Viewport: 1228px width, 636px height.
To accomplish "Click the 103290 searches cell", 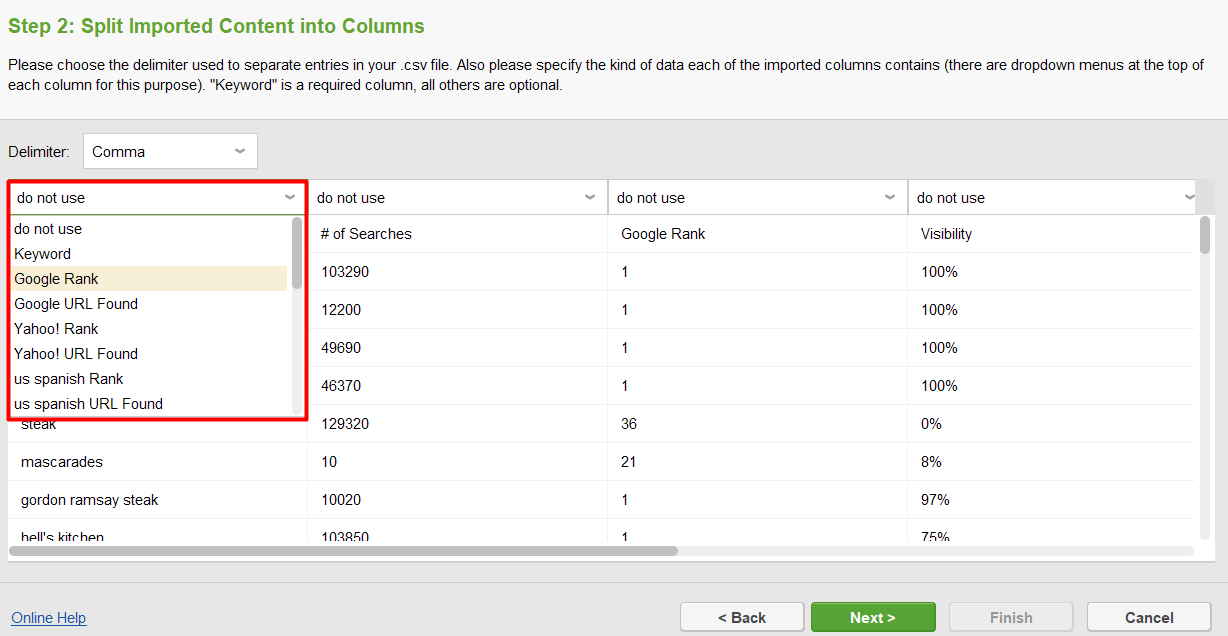I will [458, 272].
